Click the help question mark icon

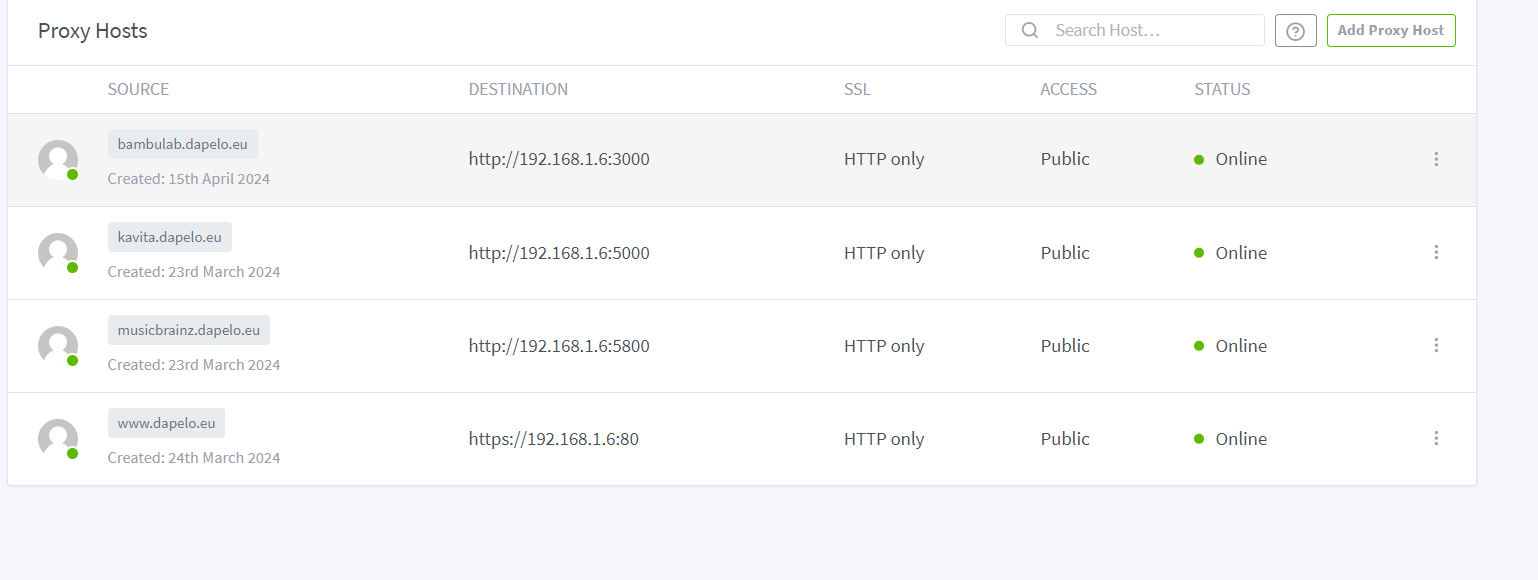pyautogui.click(x=1295, y=31)
